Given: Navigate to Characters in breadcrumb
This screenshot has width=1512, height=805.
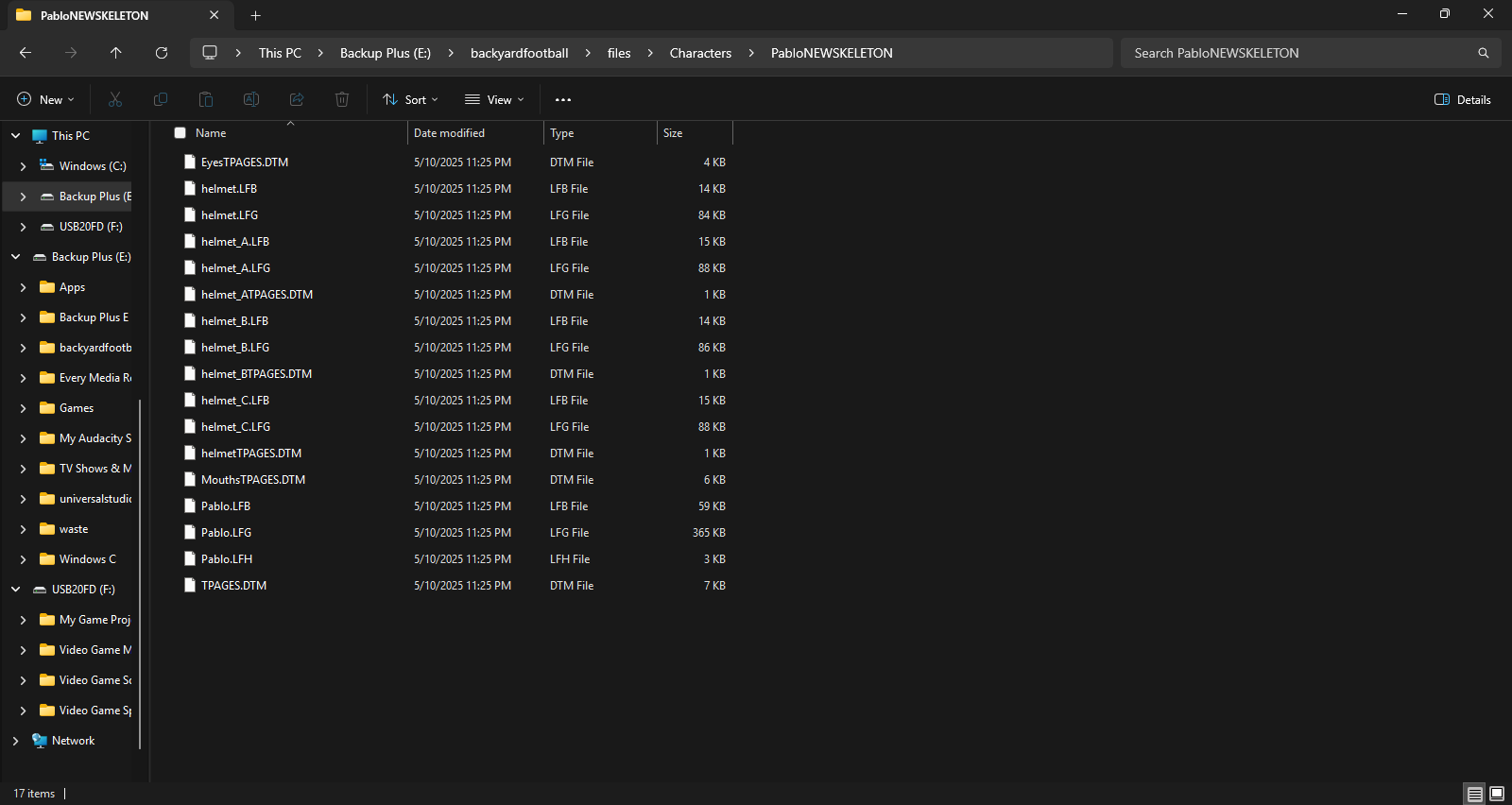Looking at the screenshot, I should [700, 53].
